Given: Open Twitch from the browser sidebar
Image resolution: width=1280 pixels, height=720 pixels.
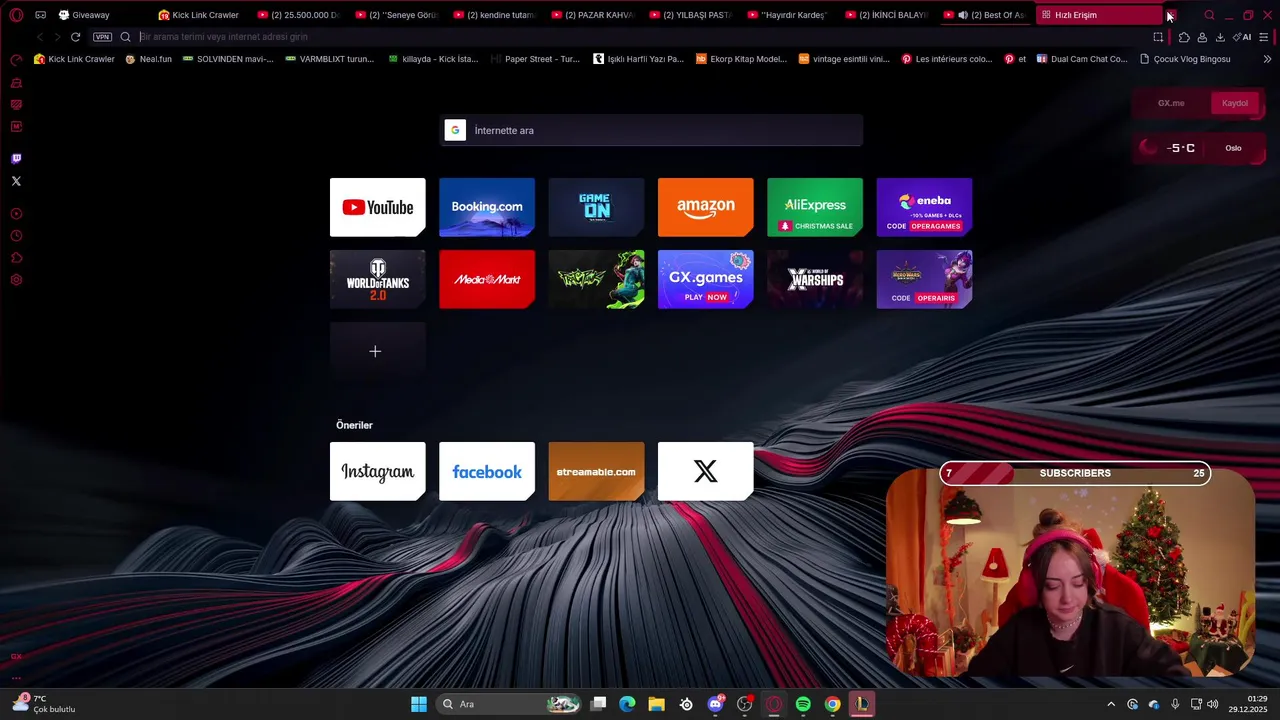Looking at the screenshot, I should coord(16,158).
